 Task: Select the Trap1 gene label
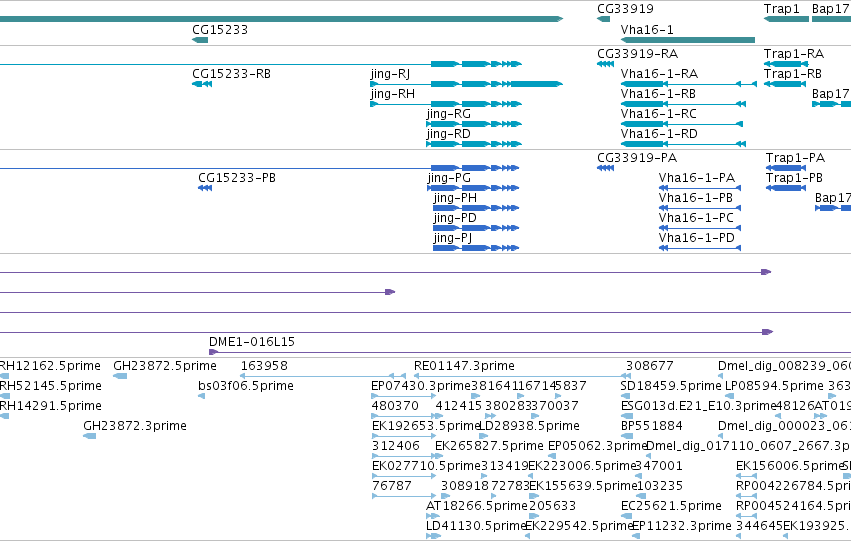pos(782,9)
